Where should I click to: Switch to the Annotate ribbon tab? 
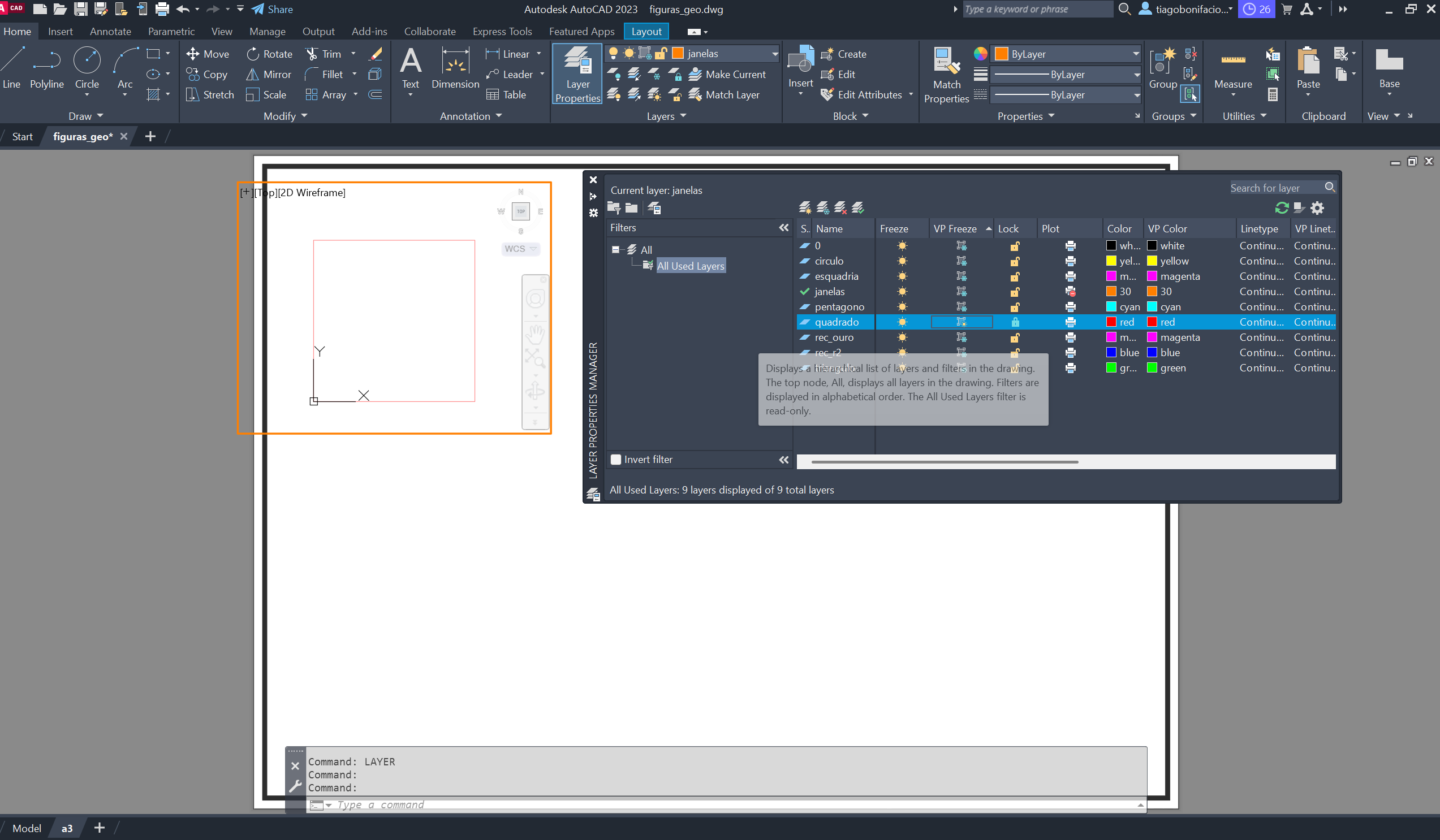110,32
